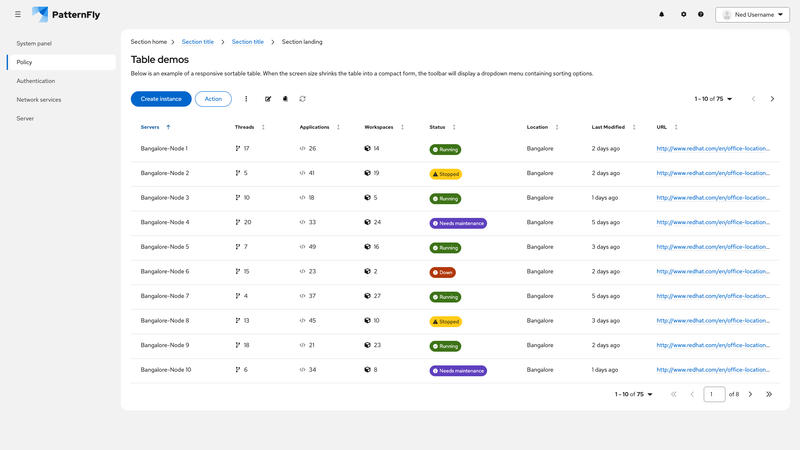Jump to first page in bottom pagination
Image resolution: width=800 pixels, height=450 pixels.
[x=673, y=394]
